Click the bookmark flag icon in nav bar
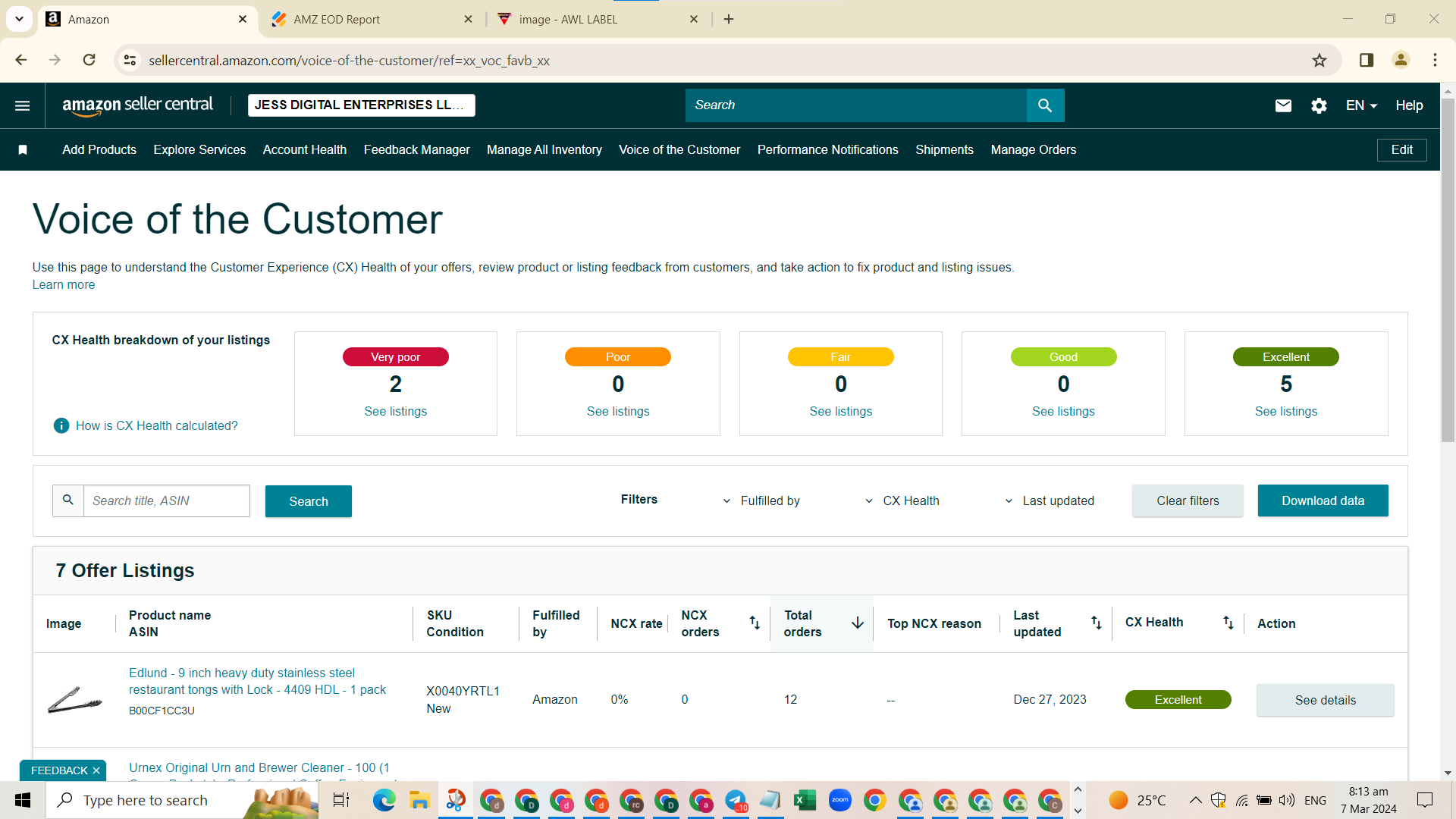1456x819 pixels. pos(23,150)
